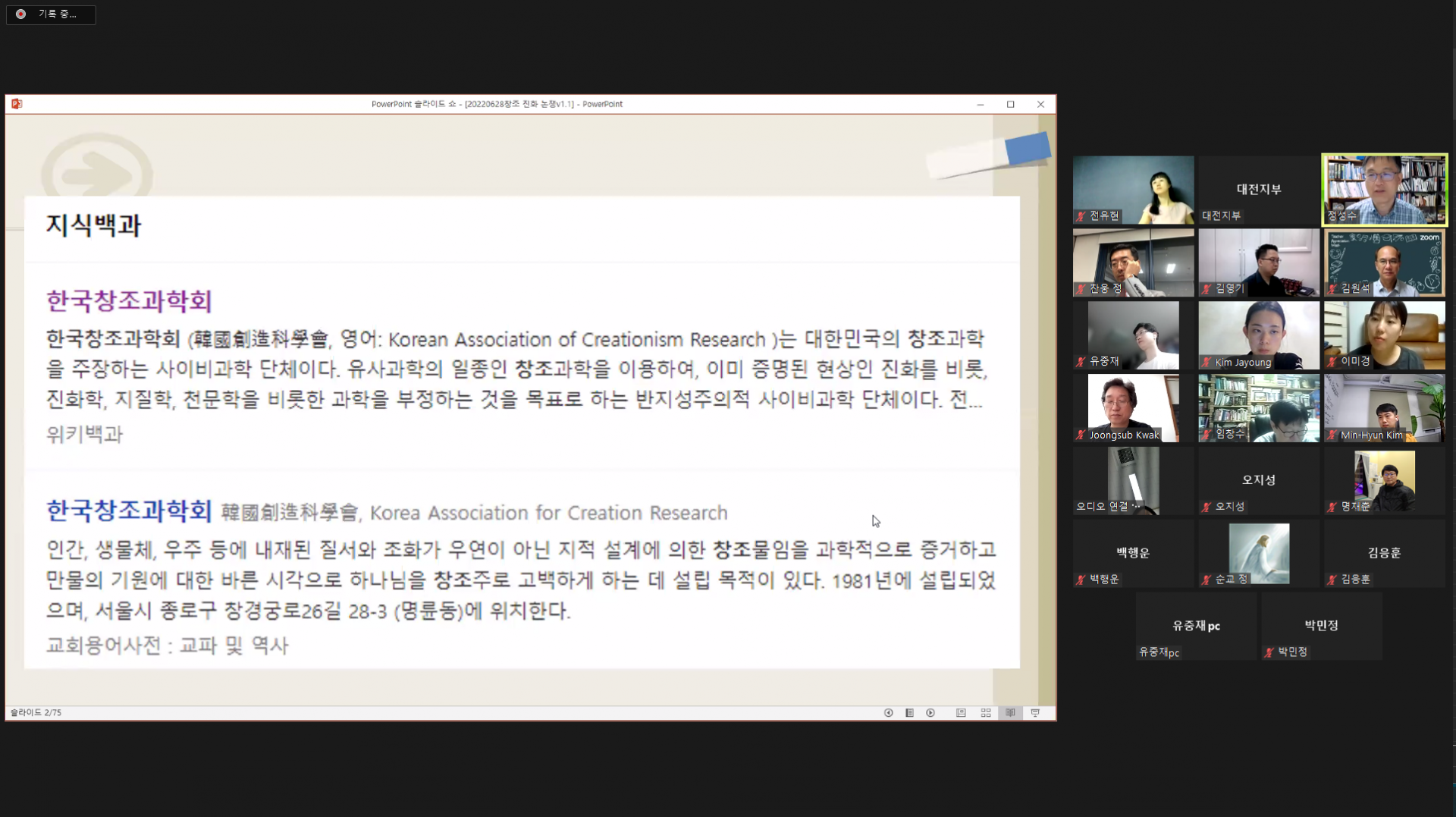Click the 교회용어사전 : 교파 및 역사 source label
This screenshot has height=817, width=1456.
(x=167, y=646)
